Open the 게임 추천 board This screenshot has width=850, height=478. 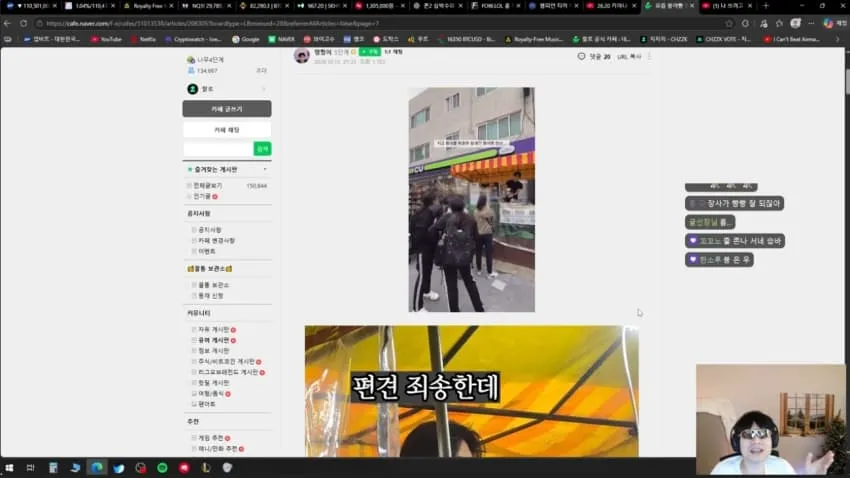211,438
